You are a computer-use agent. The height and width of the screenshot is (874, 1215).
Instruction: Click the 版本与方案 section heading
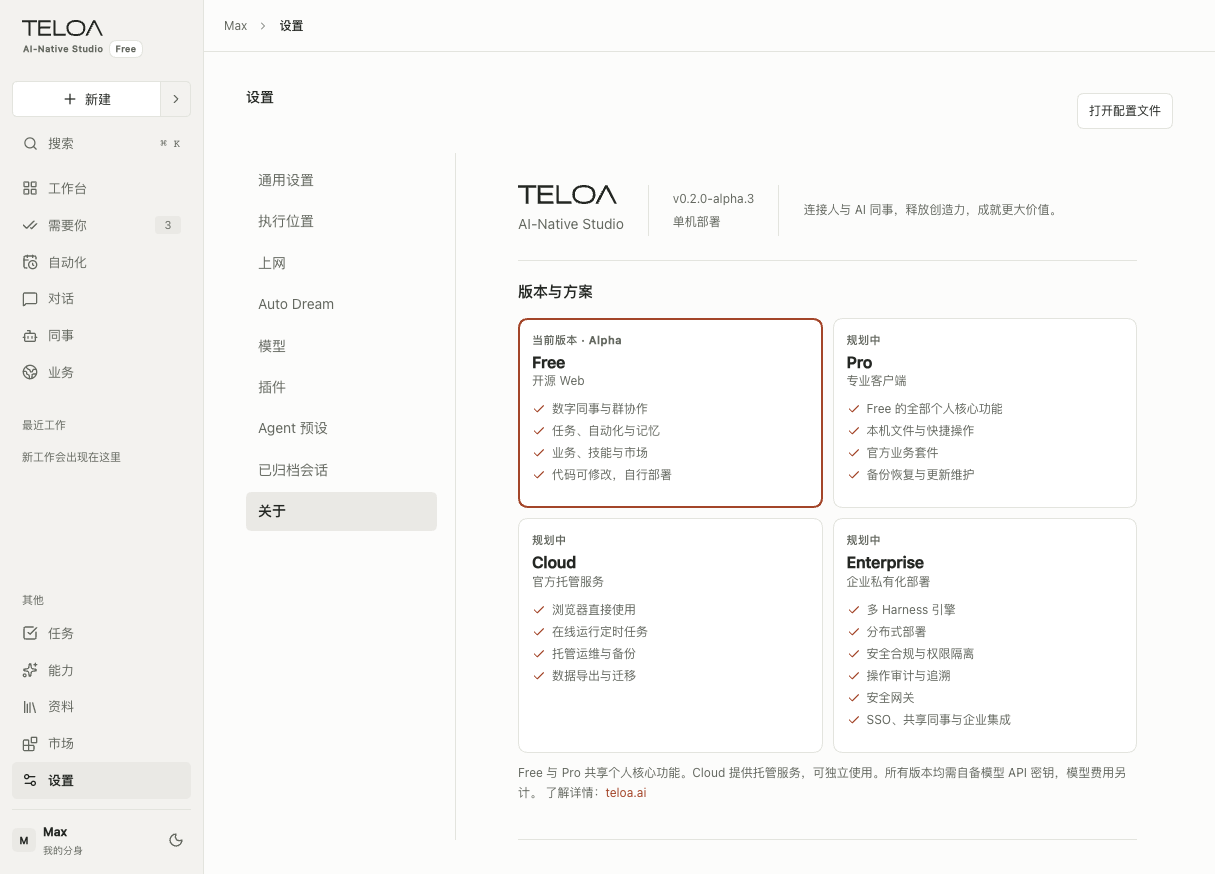tap(555, 292)
